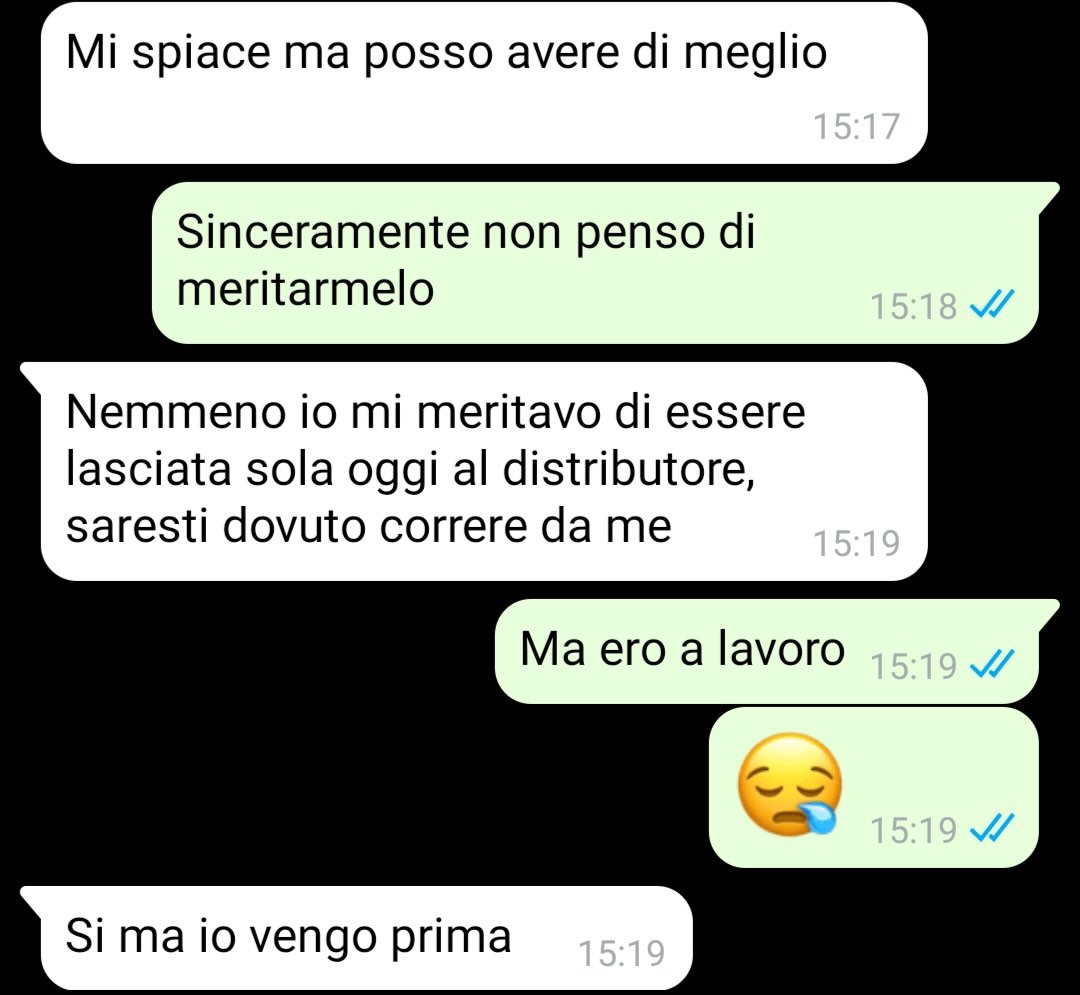Click 15:19 timestamp on 'Si ma io vengo prima'

621,953
